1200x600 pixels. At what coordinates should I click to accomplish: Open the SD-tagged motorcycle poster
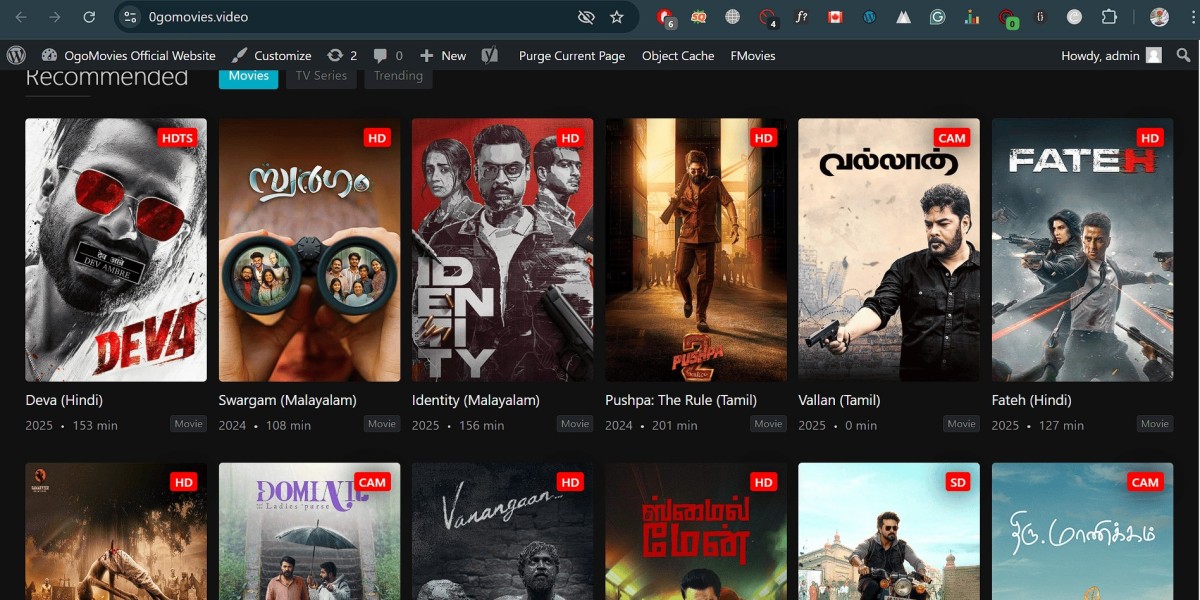coord(889,531)
